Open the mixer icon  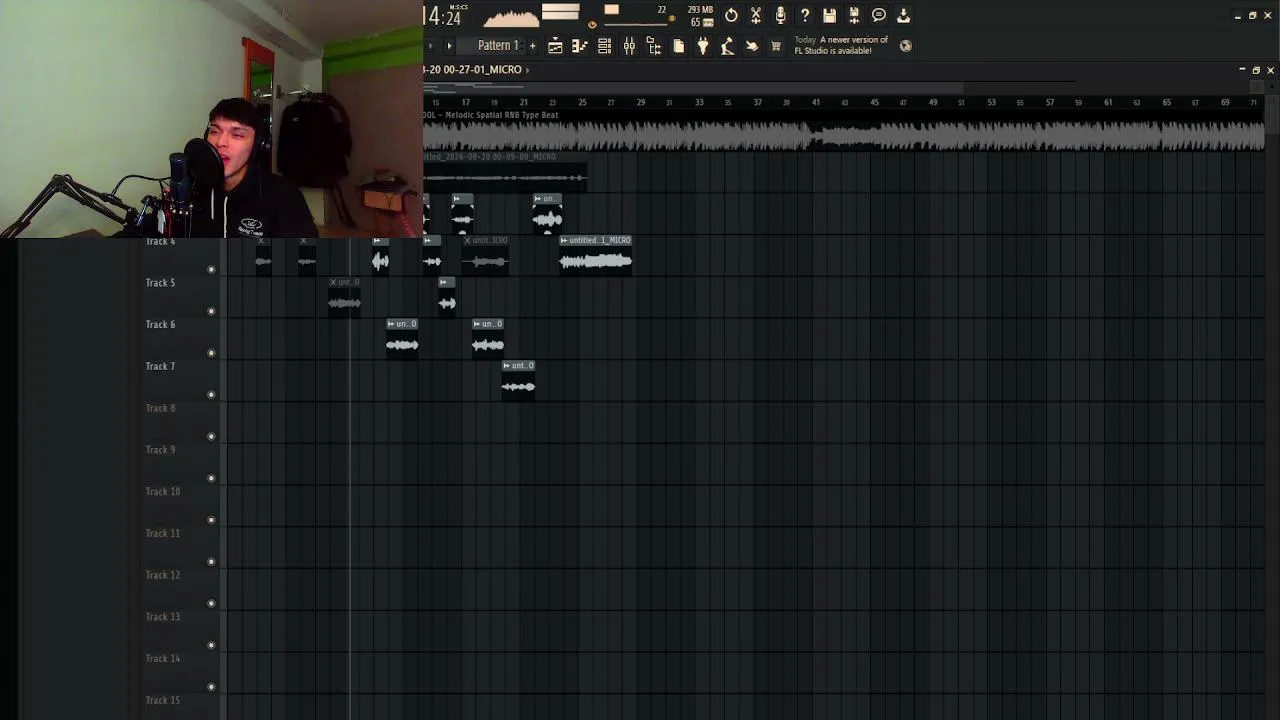pyautogui.click(x=629, y=46)
